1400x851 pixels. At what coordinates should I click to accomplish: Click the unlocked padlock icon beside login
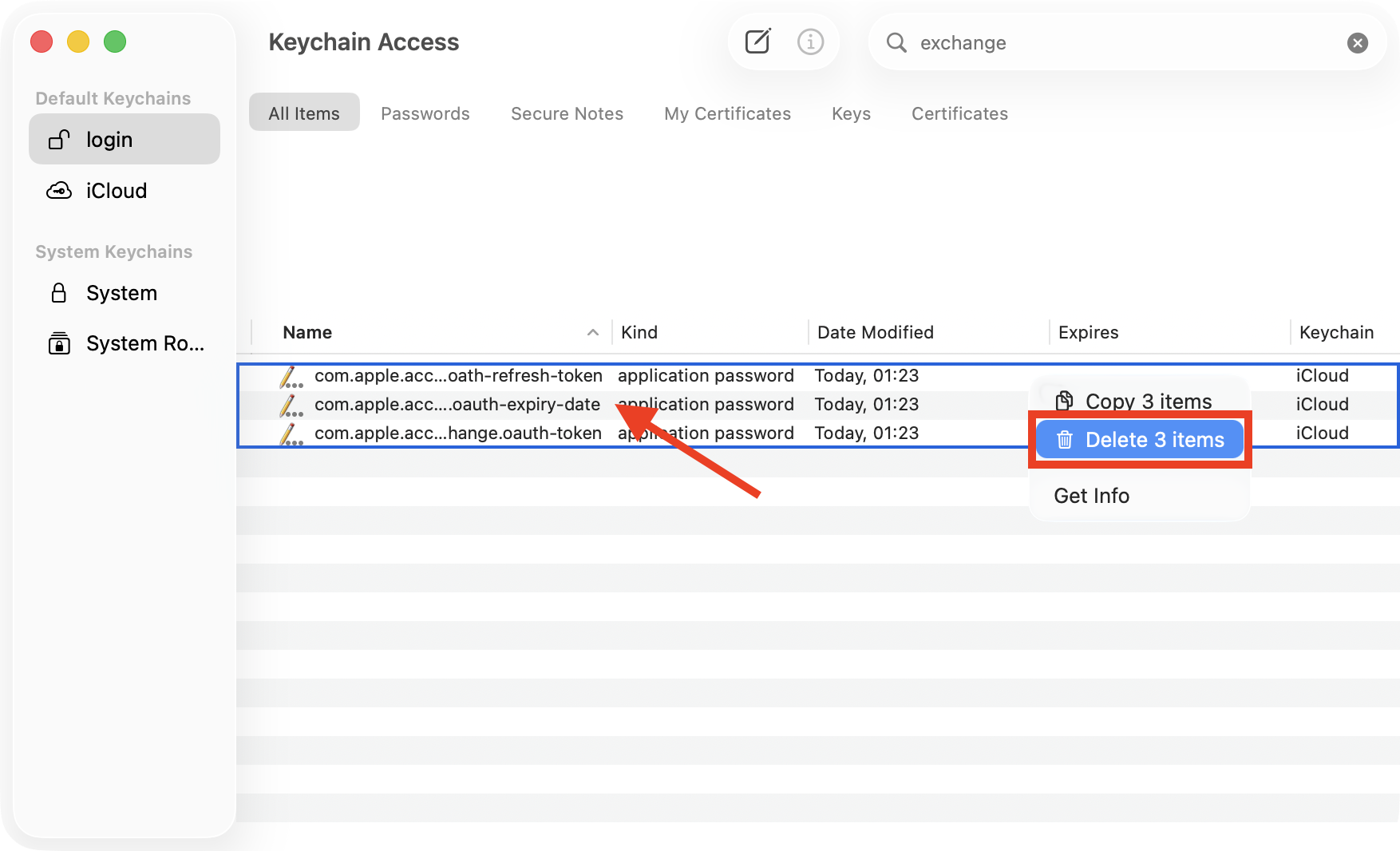[x=58, y=139]
